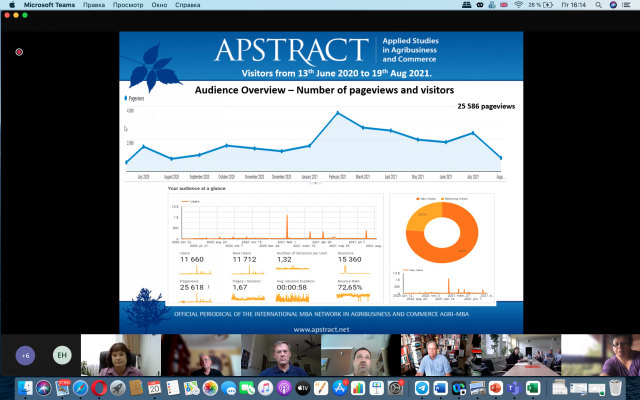Click the Users value 11 660
Viewport: 640px width, 400px height.
coord(191,259)
